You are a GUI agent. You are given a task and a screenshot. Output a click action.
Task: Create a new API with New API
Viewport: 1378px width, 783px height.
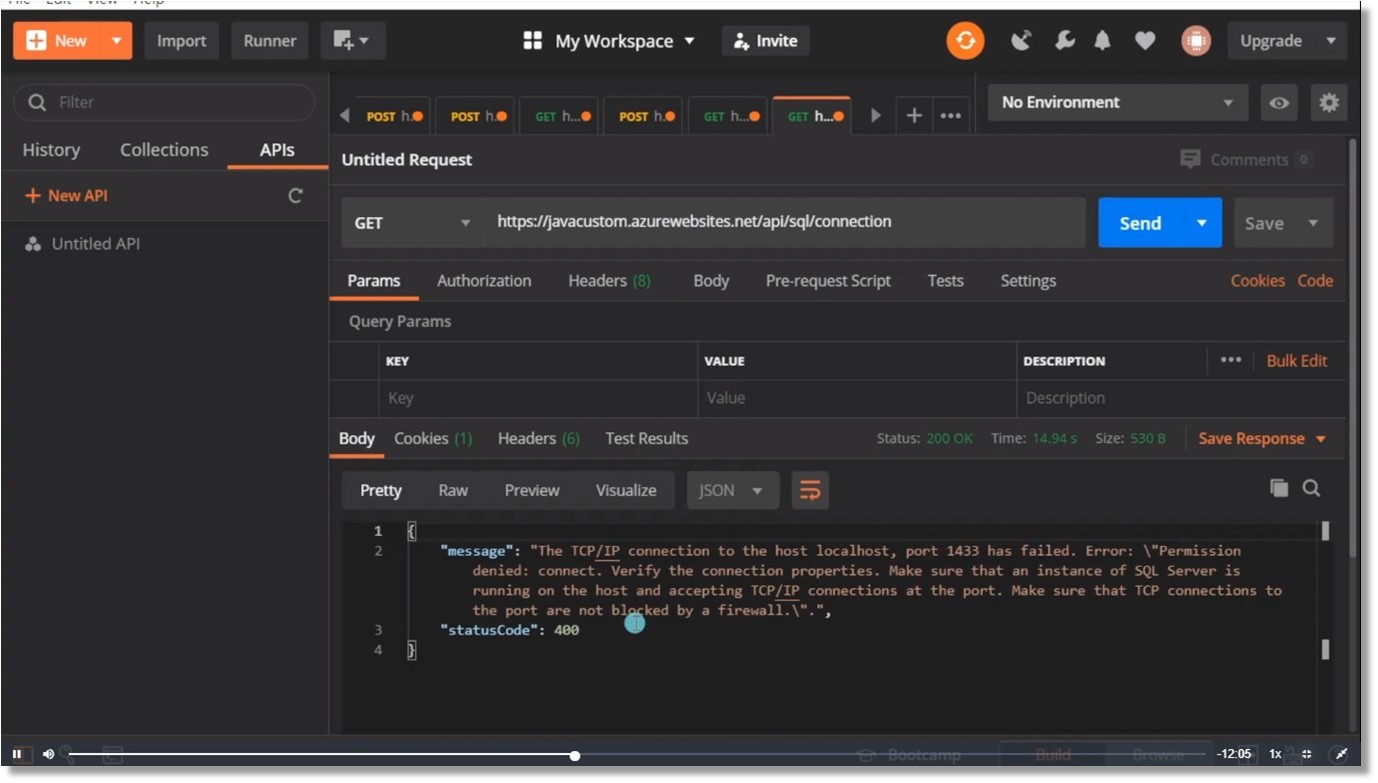(x=66, y=196)
